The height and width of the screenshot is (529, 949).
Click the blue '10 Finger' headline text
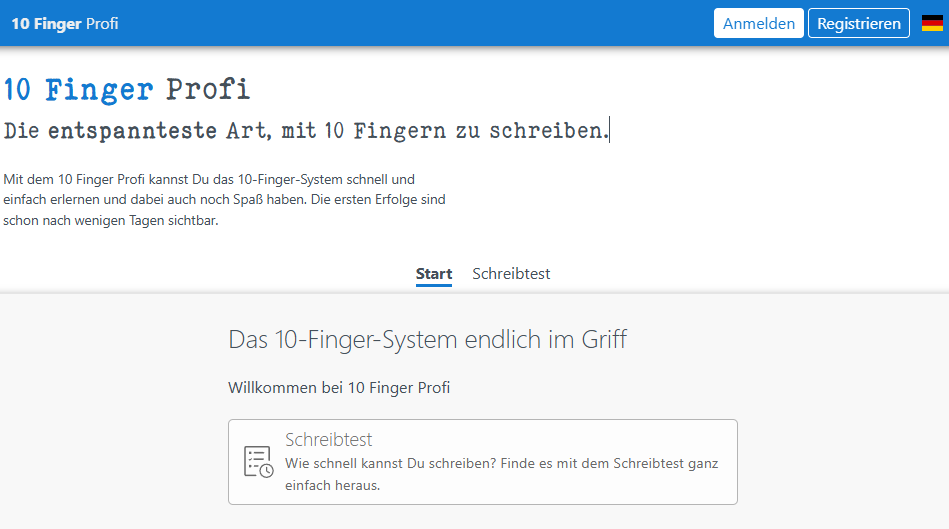point(78,90)
